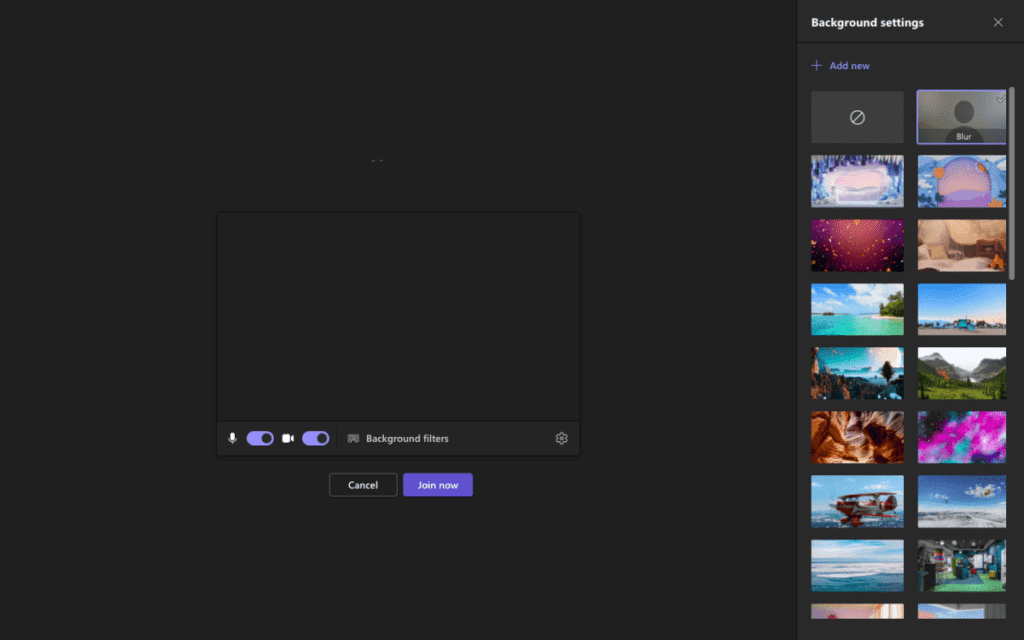Choose the tropical beach background thumbnail
Image resolution: width=1024 pixels, height=640 pixels.
(x=857, y=309)
